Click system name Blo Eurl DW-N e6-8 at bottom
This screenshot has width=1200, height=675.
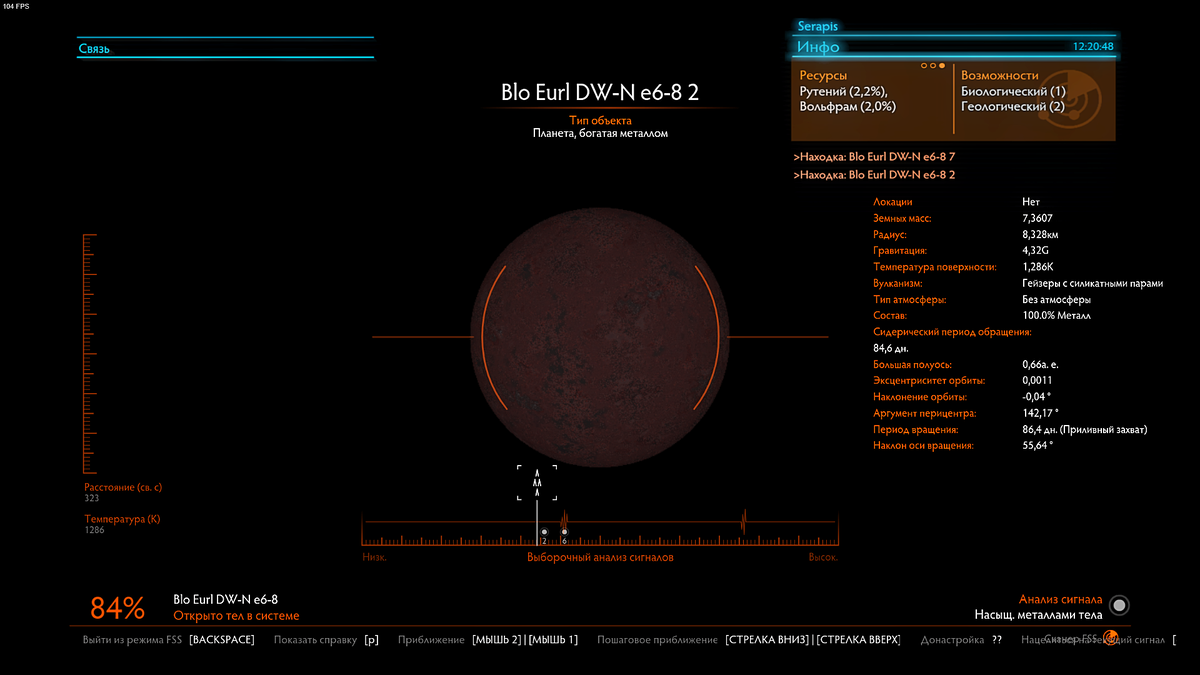point(225,598)
